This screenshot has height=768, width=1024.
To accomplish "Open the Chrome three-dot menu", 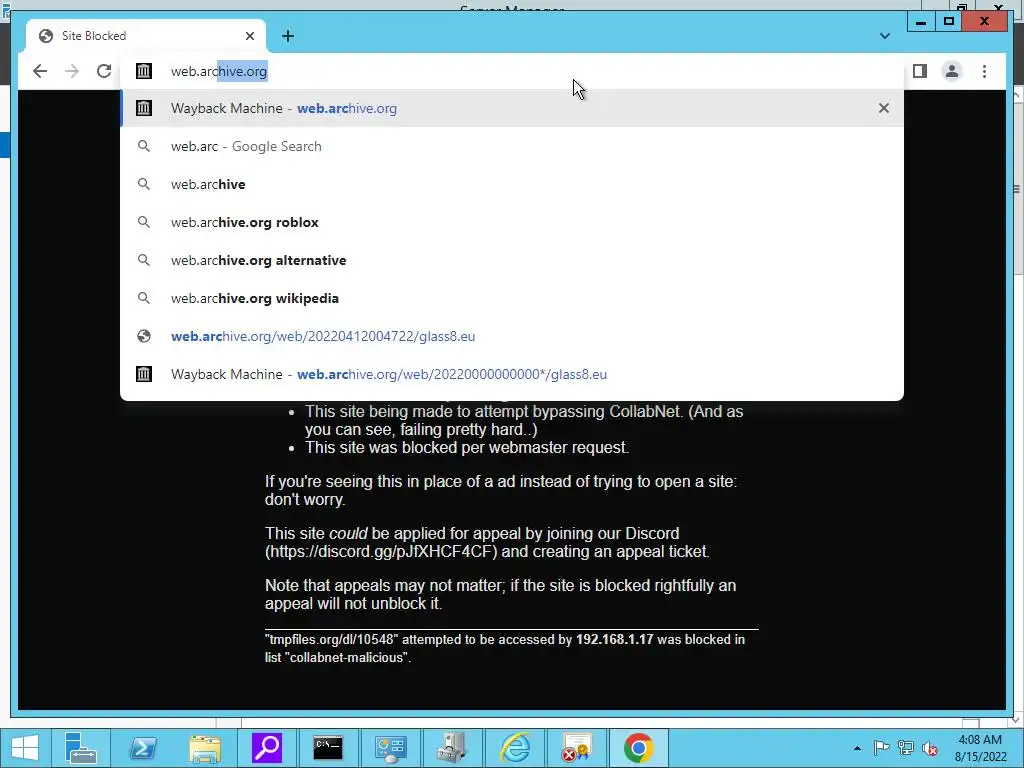I will tap(984, 71).
